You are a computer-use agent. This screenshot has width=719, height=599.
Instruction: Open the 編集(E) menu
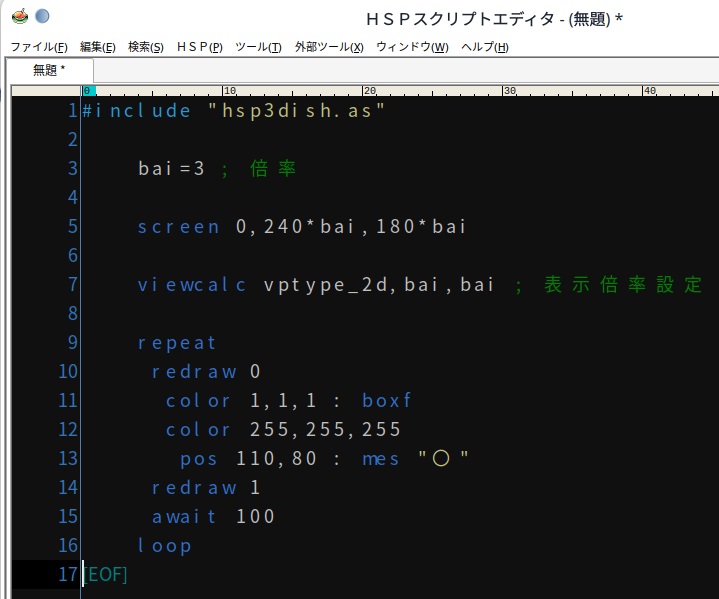(x=98, y=47)
